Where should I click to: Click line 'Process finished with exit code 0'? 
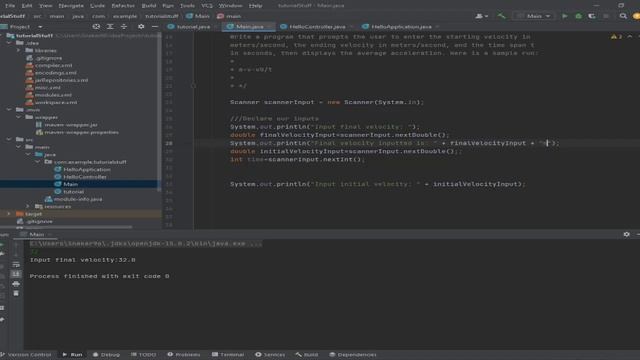click(99, 276)
